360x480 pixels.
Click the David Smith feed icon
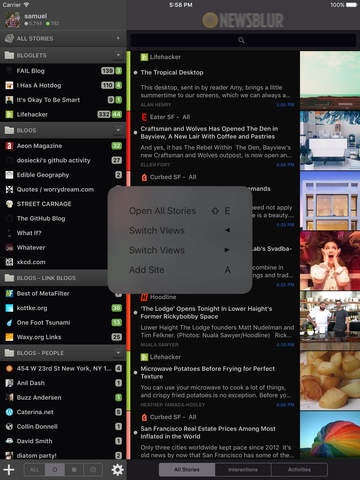tap(9, 441)
